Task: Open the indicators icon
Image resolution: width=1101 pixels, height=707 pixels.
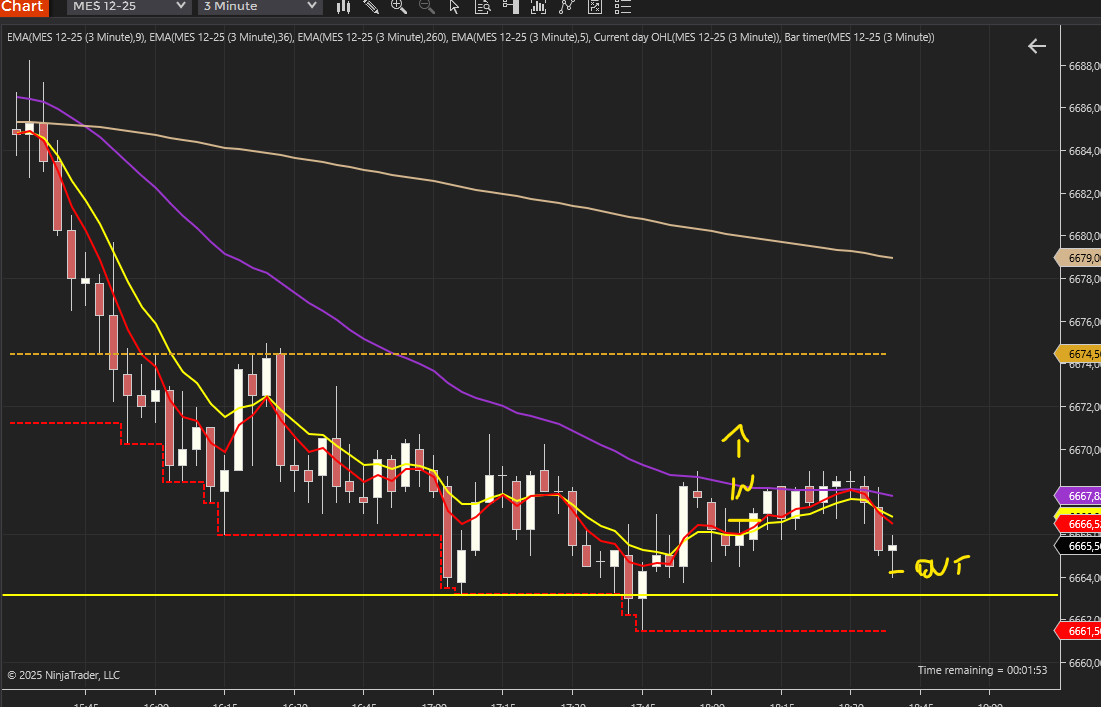Action: (x=567, y=7)
